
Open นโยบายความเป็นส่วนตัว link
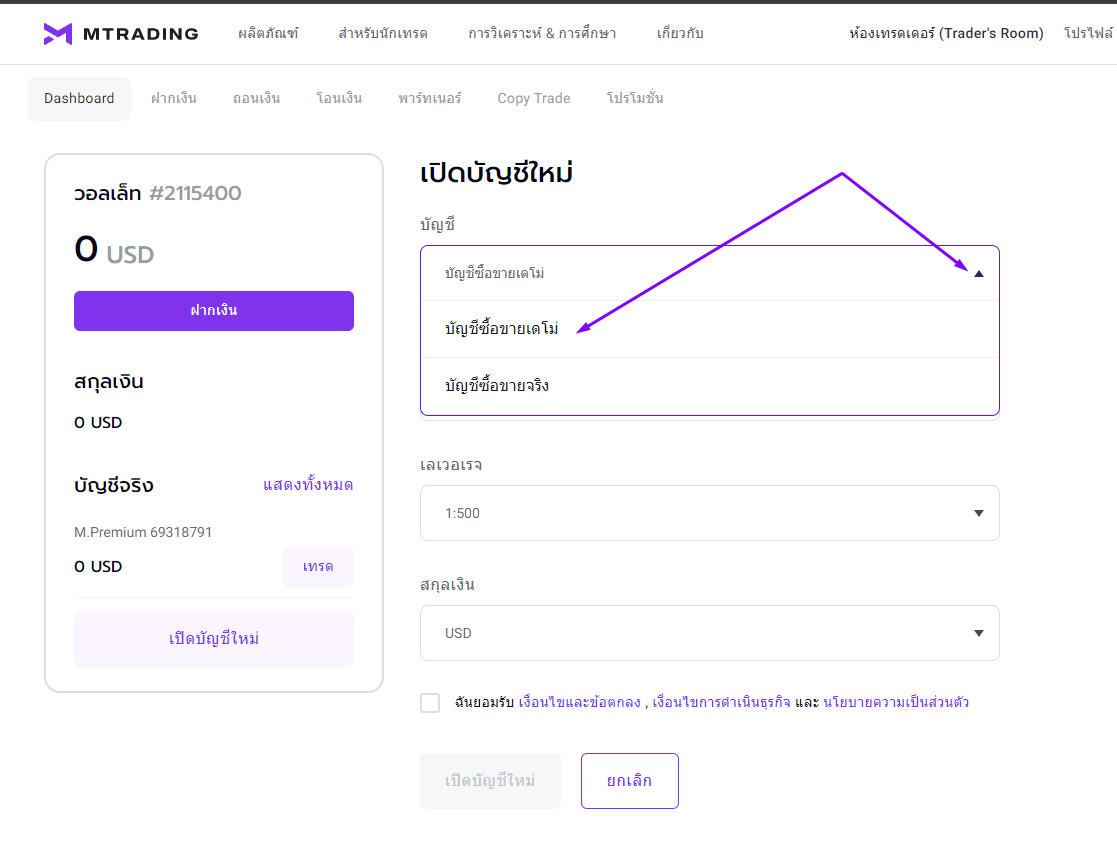(x=896, y=702)
